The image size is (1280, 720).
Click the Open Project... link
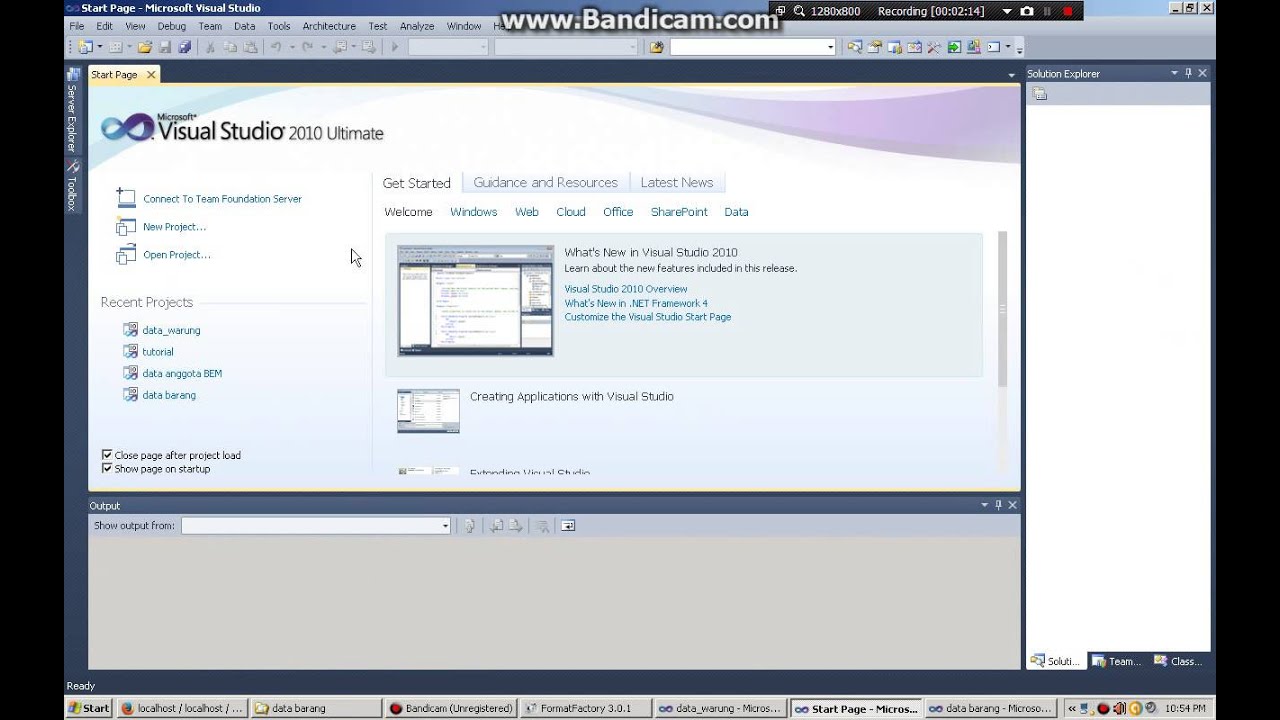[177, 255]
